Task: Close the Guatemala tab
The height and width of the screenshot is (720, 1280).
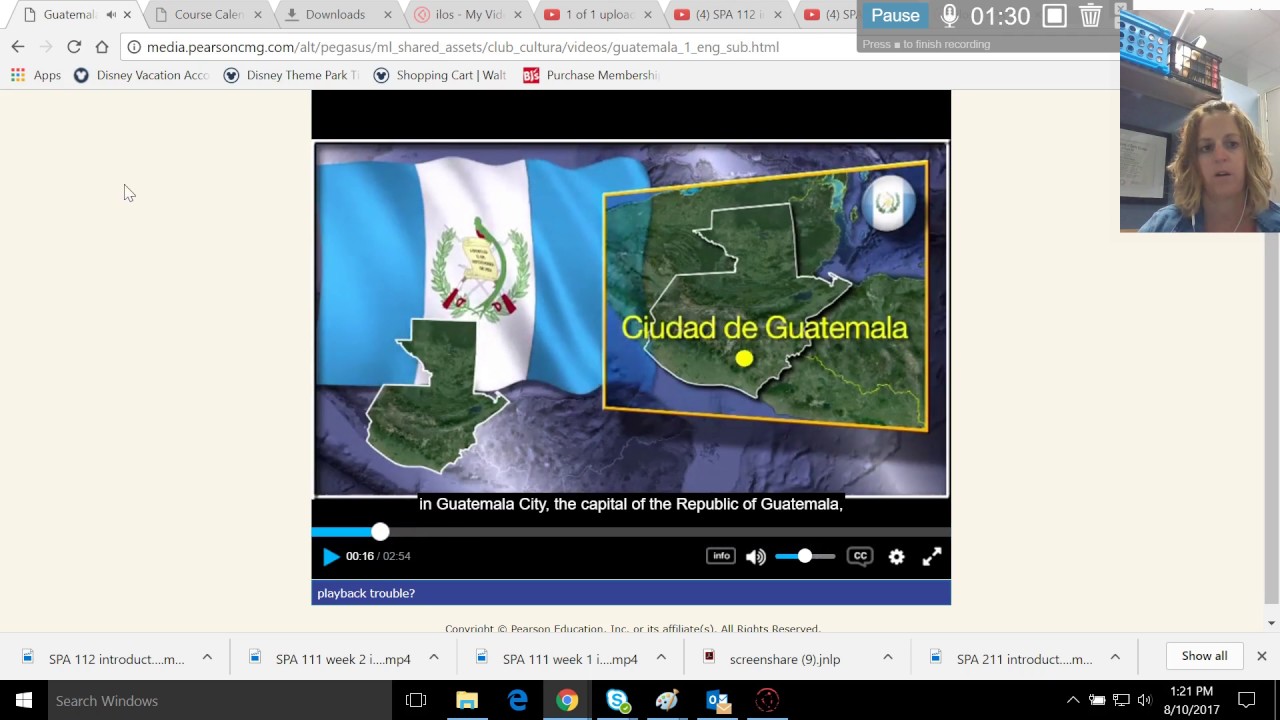Action: pyautogui.click(x=127, y=15)
